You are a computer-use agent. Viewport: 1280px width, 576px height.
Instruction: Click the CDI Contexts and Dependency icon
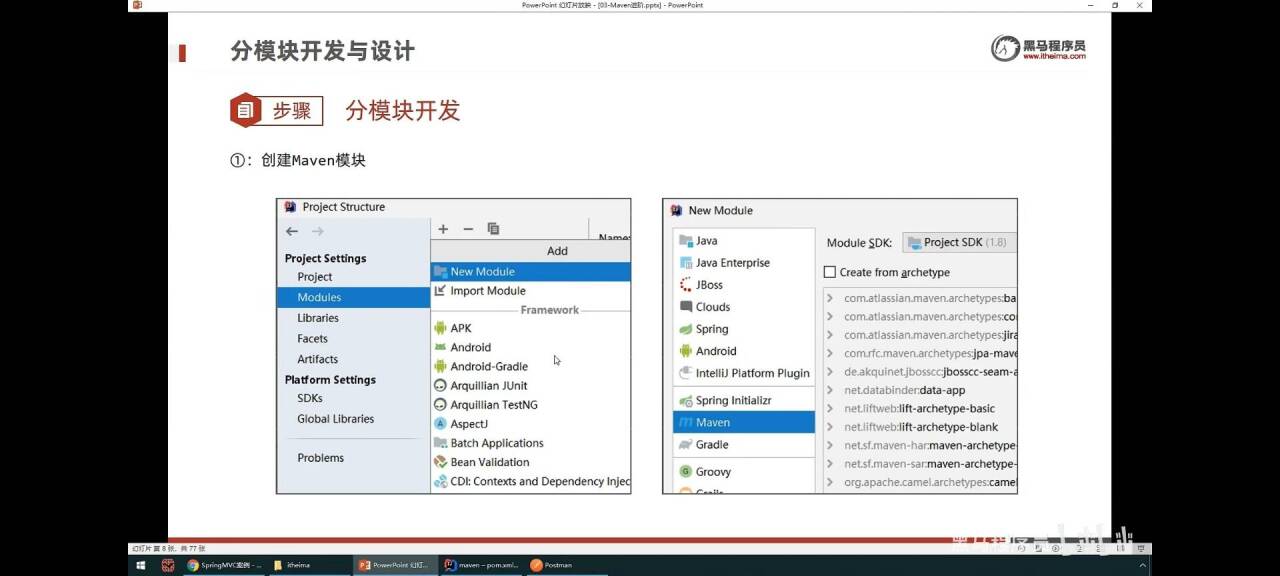440,481
